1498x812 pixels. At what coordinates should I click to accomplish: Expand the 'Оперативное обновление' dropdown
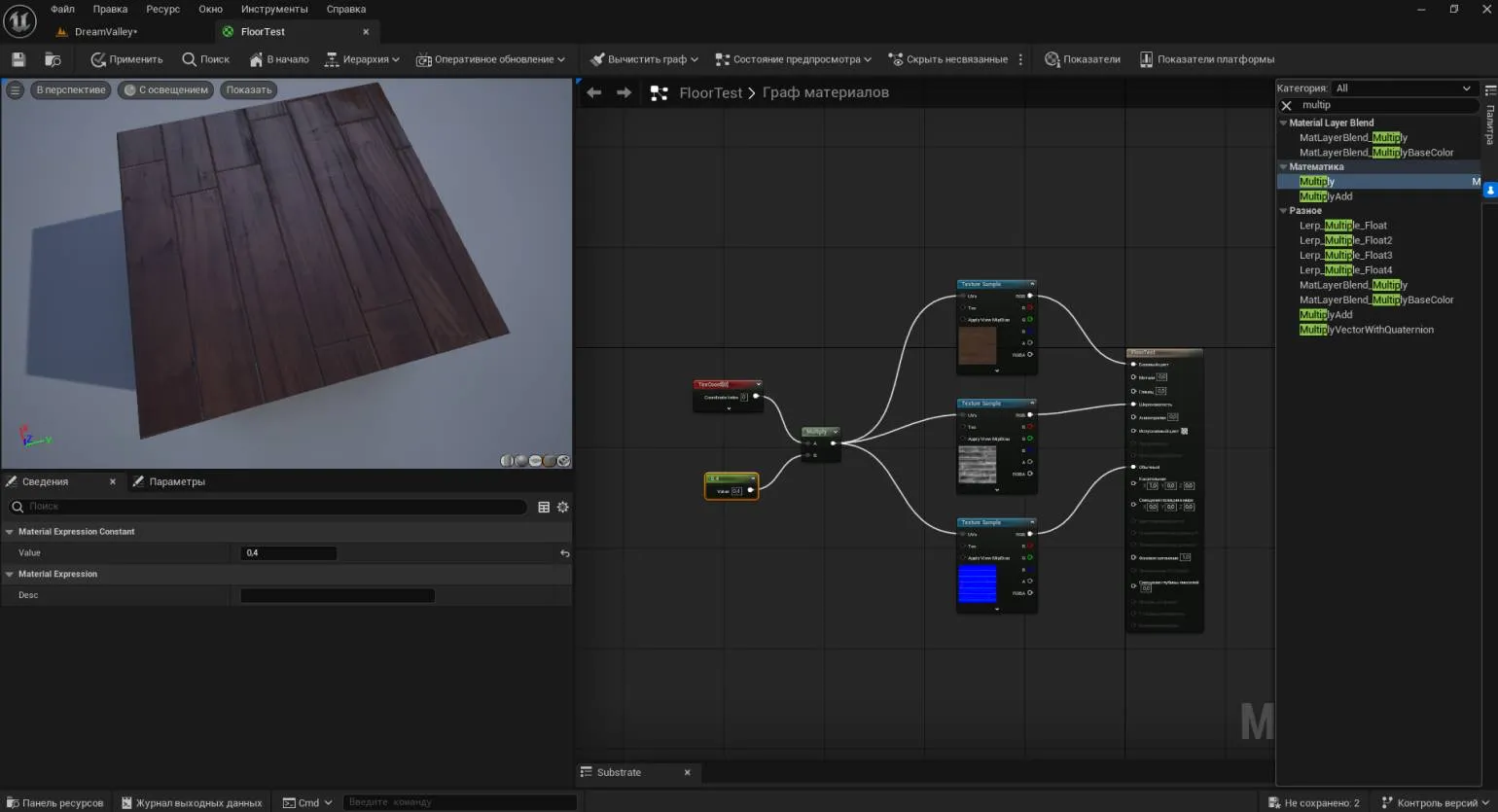tap(491, 59)
